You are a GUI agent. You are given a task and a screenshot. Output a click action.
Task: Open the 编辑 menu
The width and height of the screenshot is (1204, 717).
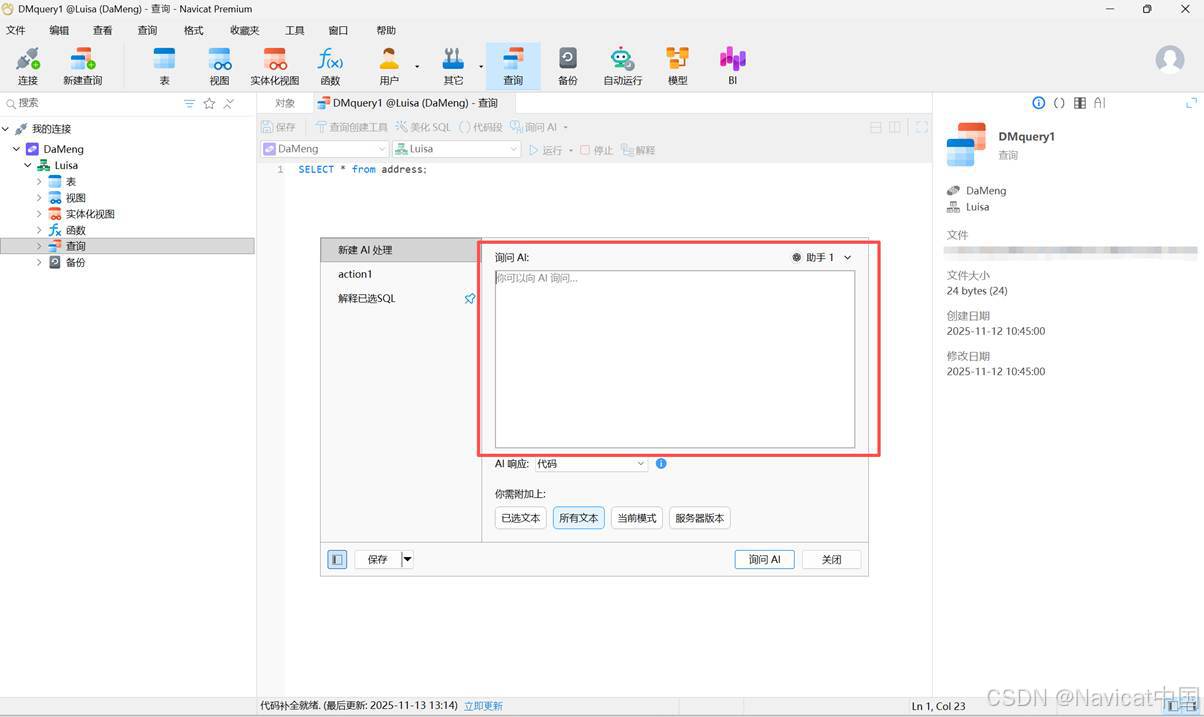pos(60,31)
